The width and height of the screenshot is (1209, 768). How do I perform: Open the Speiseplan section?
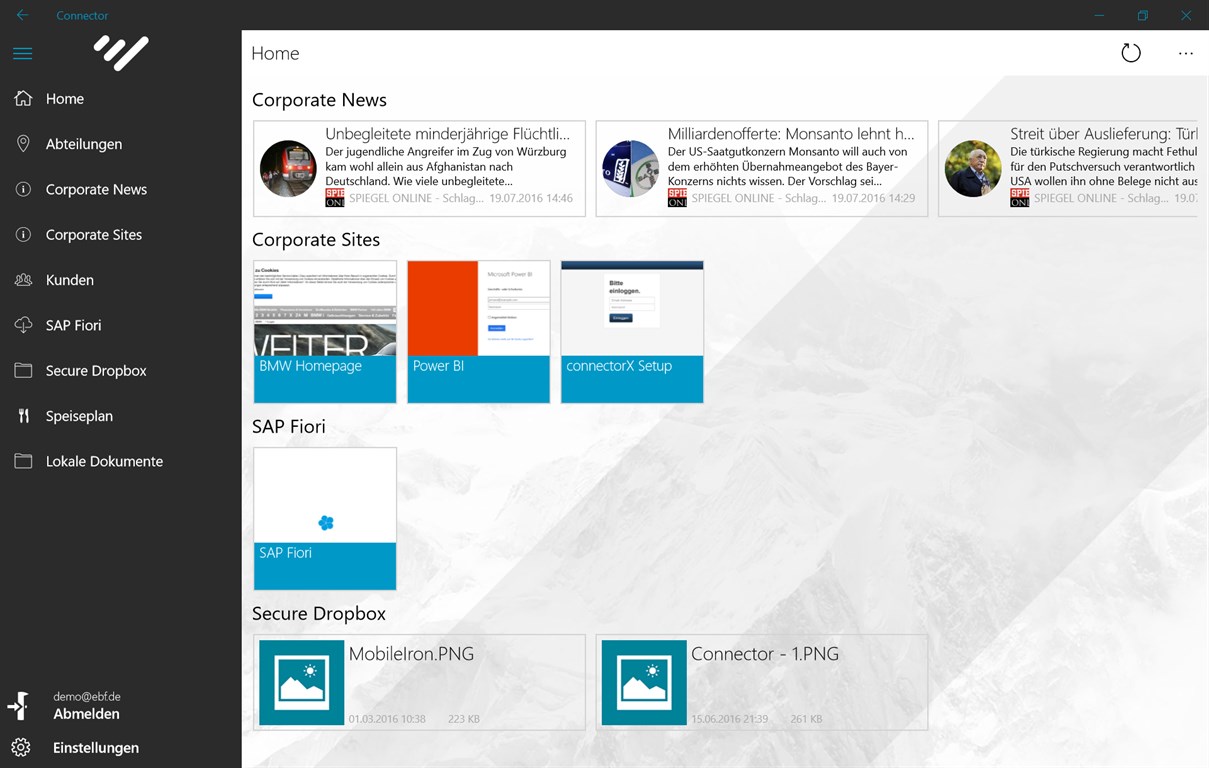coord(22,416)
